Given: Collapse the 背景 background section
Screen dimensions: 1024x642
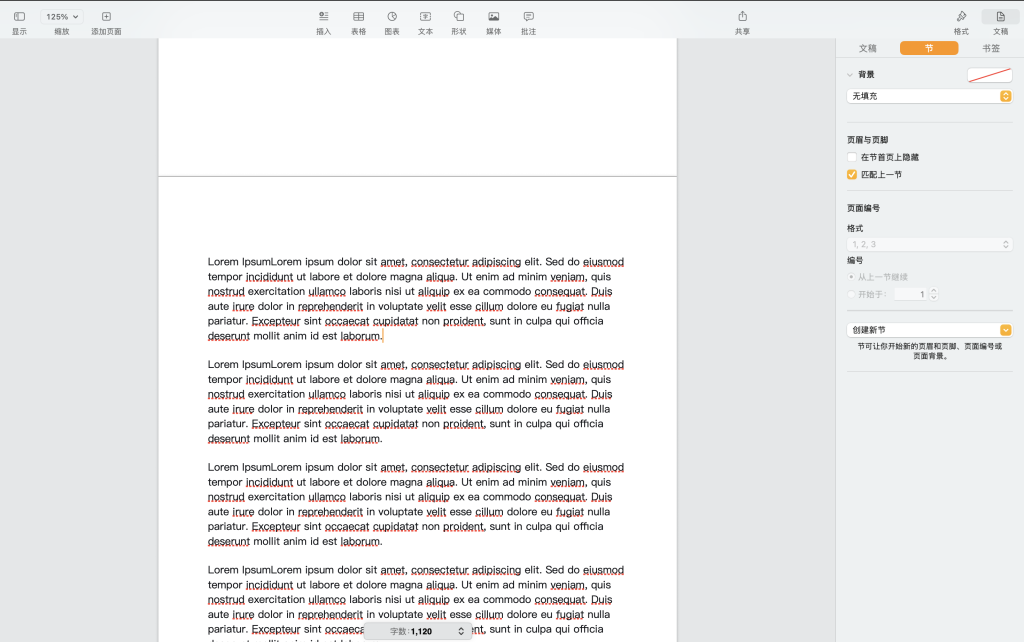Looking at the screenshot, I should (850, 74).
